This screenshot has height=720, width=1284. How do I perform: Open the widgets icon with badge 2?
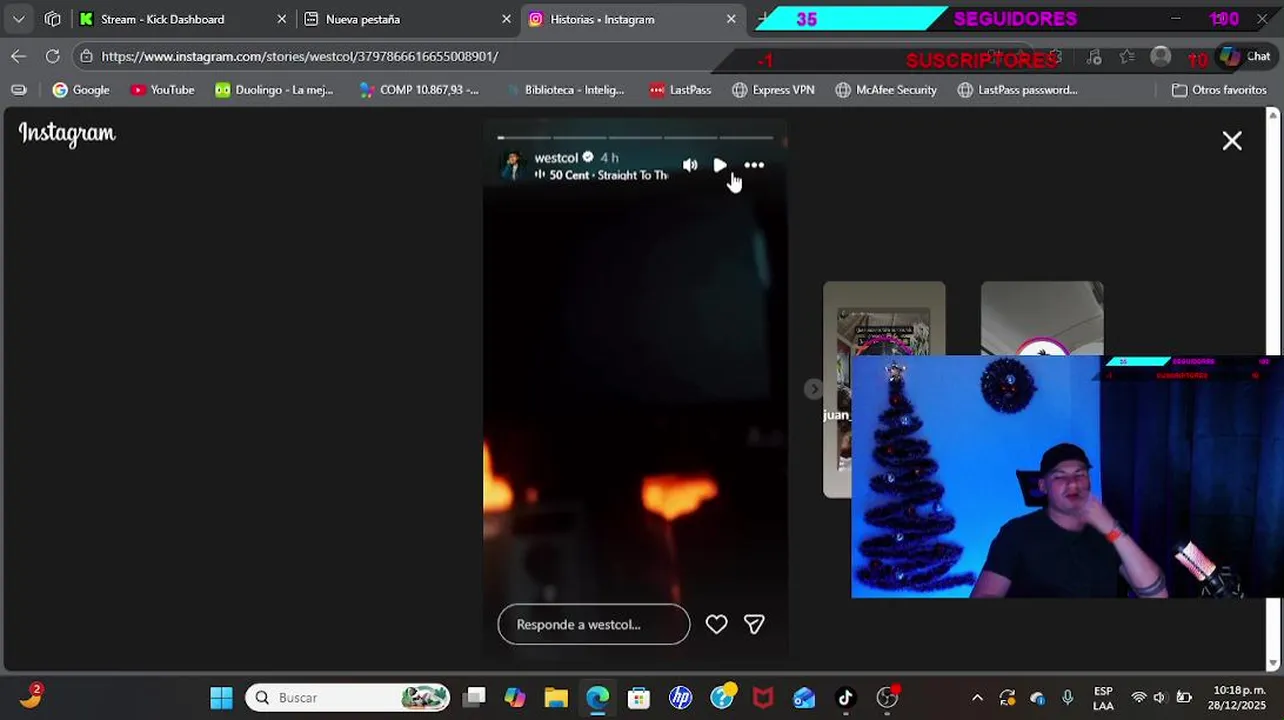30,697
